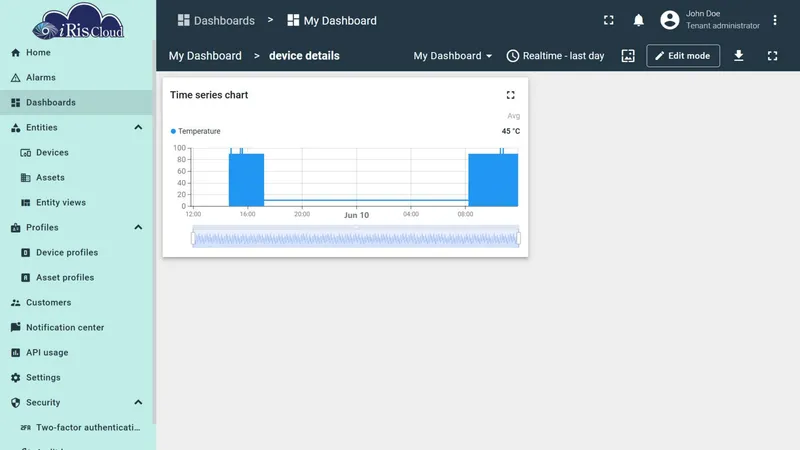Click My Dashboard breadcrumb in top header
The width and height of the screenshot is (800, 450).
pyautogui.click(x=332, y=20)
